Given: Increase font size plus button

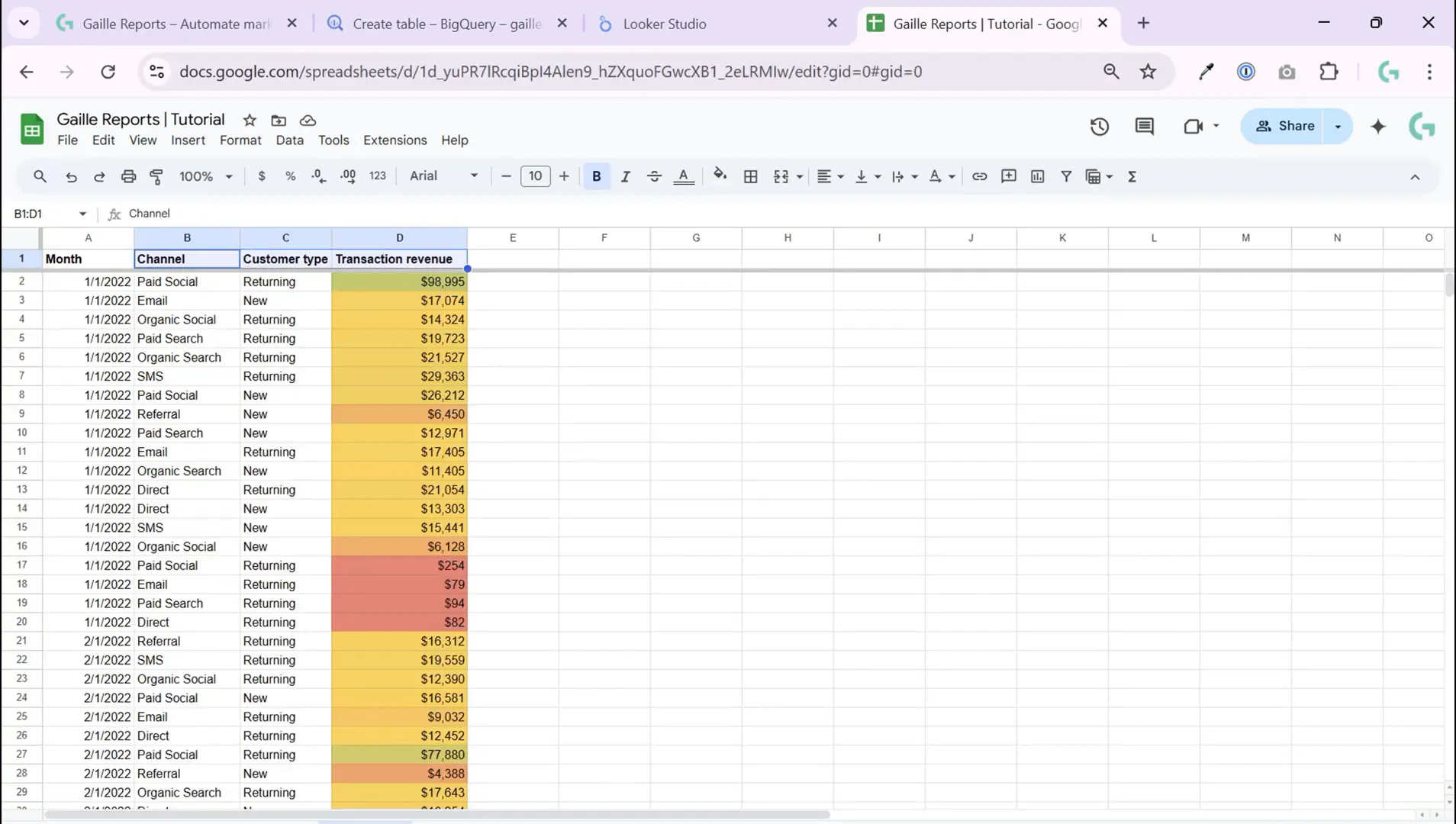Looking at the screenshot, I should point(564,176).
